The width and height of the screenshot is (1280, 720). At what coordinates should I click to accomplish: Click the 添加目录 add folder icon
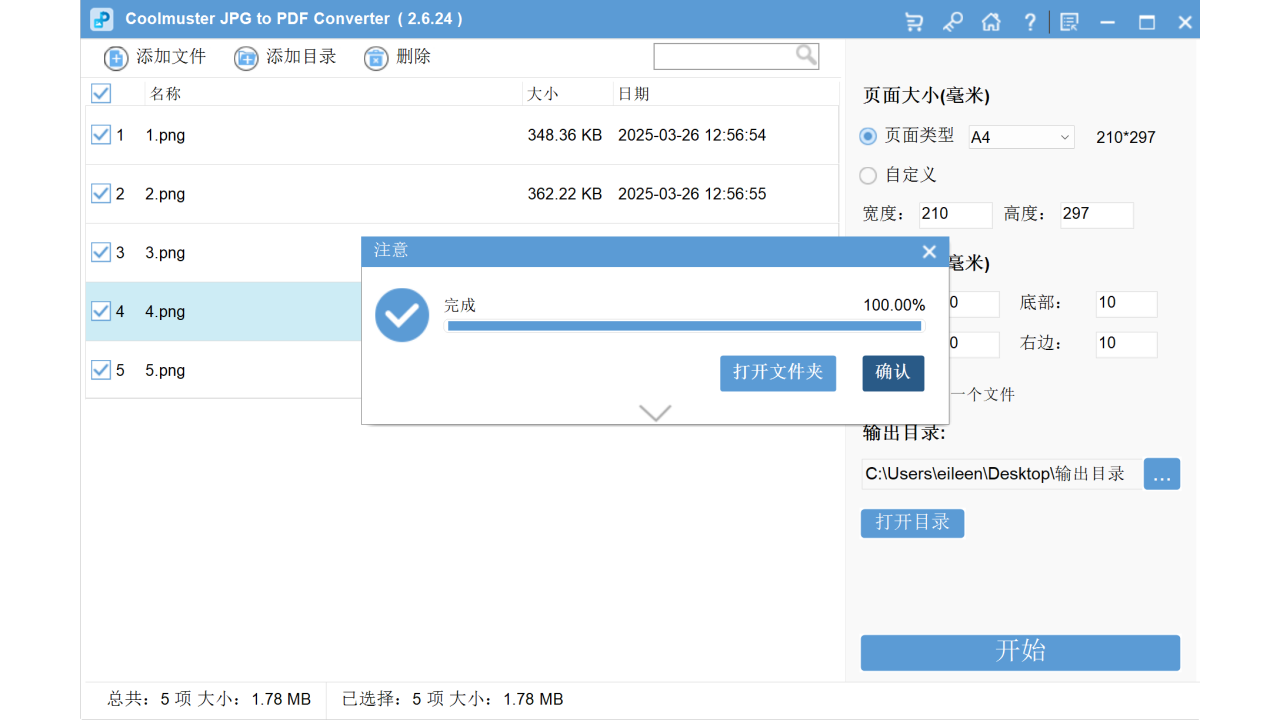tap(246, 57)
